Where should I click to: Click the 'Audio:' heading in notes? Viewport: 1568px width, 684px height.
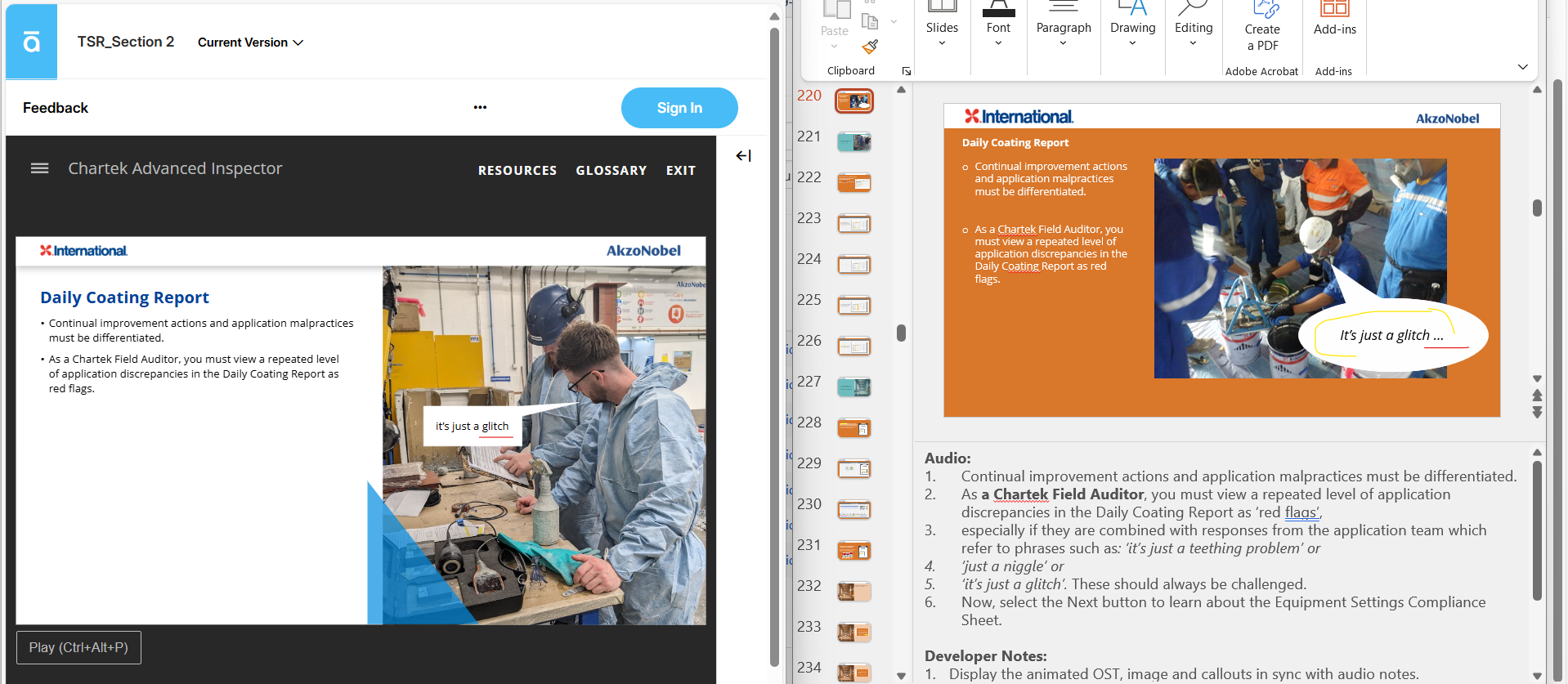point(948,458)
